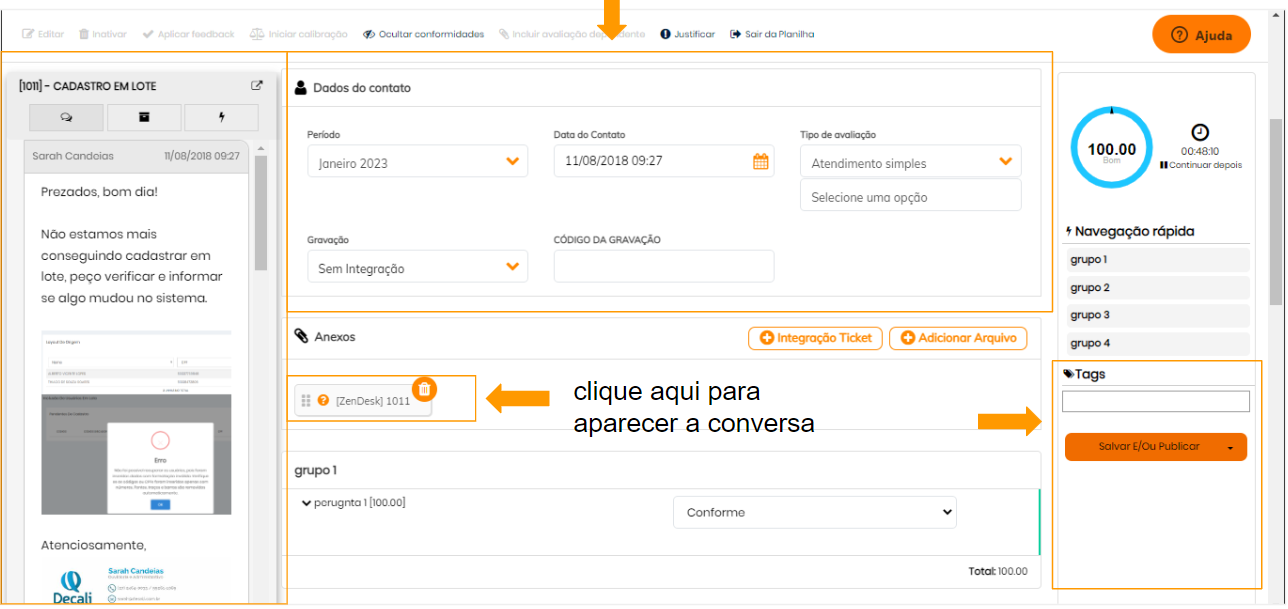This screenshot has width=1288, height=609.
Task: Click Justificar in the toolbar
Action: coord(687,34)
